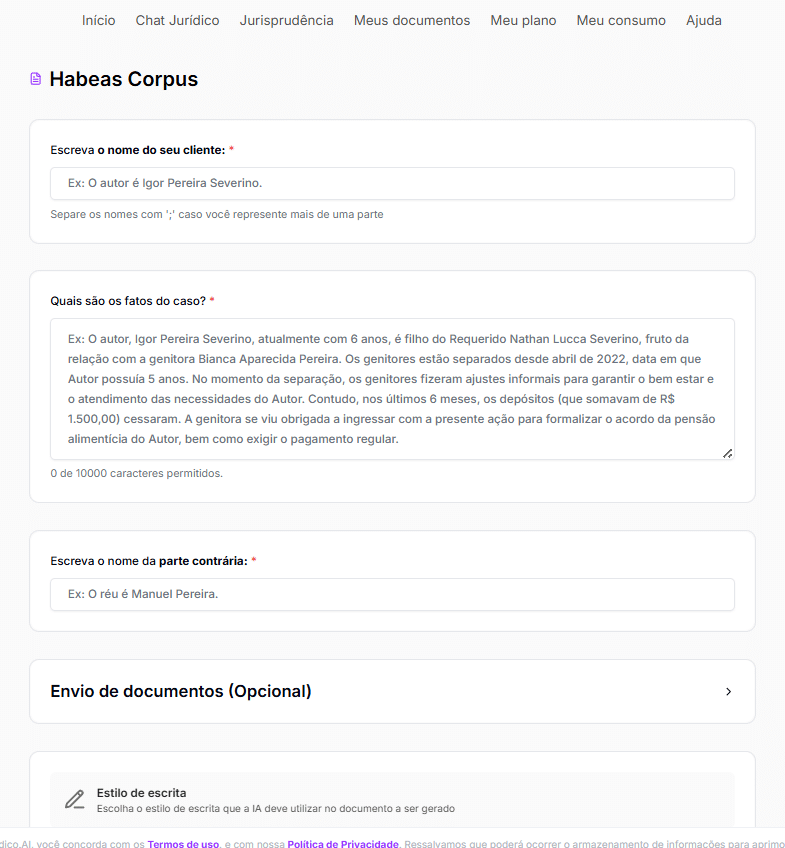The width and height of the screenshot is (785, 848).
Task: Click the document icon beside Habeas Corpus
Action: [36, 79]
